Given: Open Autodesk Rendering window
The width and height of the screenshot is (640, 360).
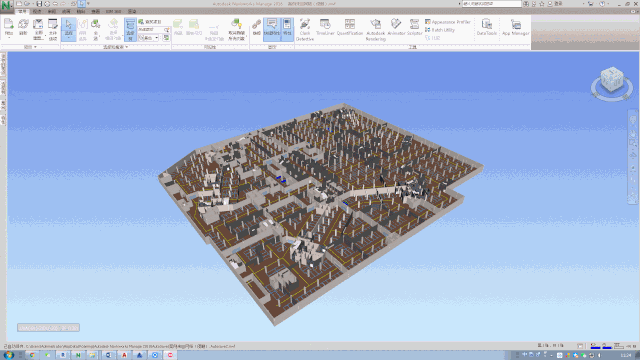Looking at the screenshot, I should (376, 29).
